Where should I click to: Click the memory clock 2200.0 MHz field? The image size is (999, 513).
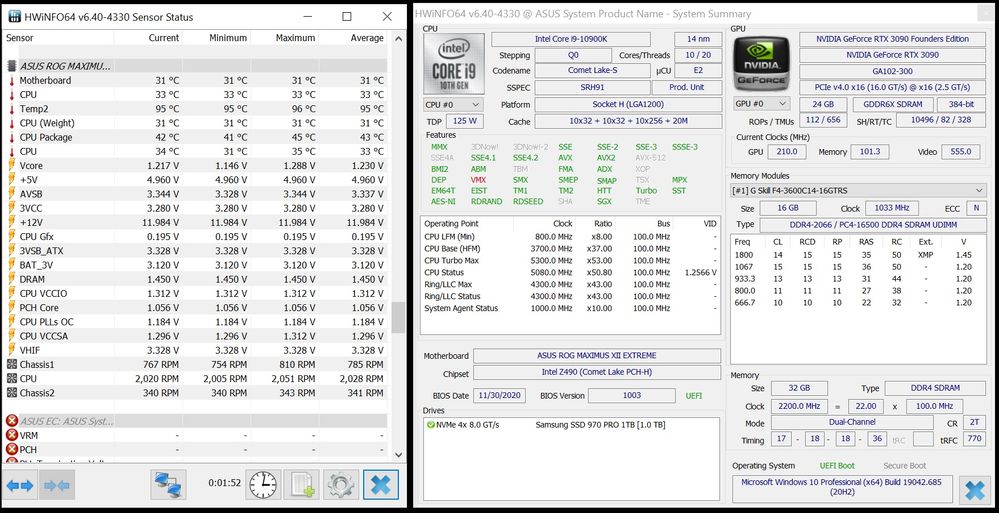pyautogui.click(x=799, y=406)
